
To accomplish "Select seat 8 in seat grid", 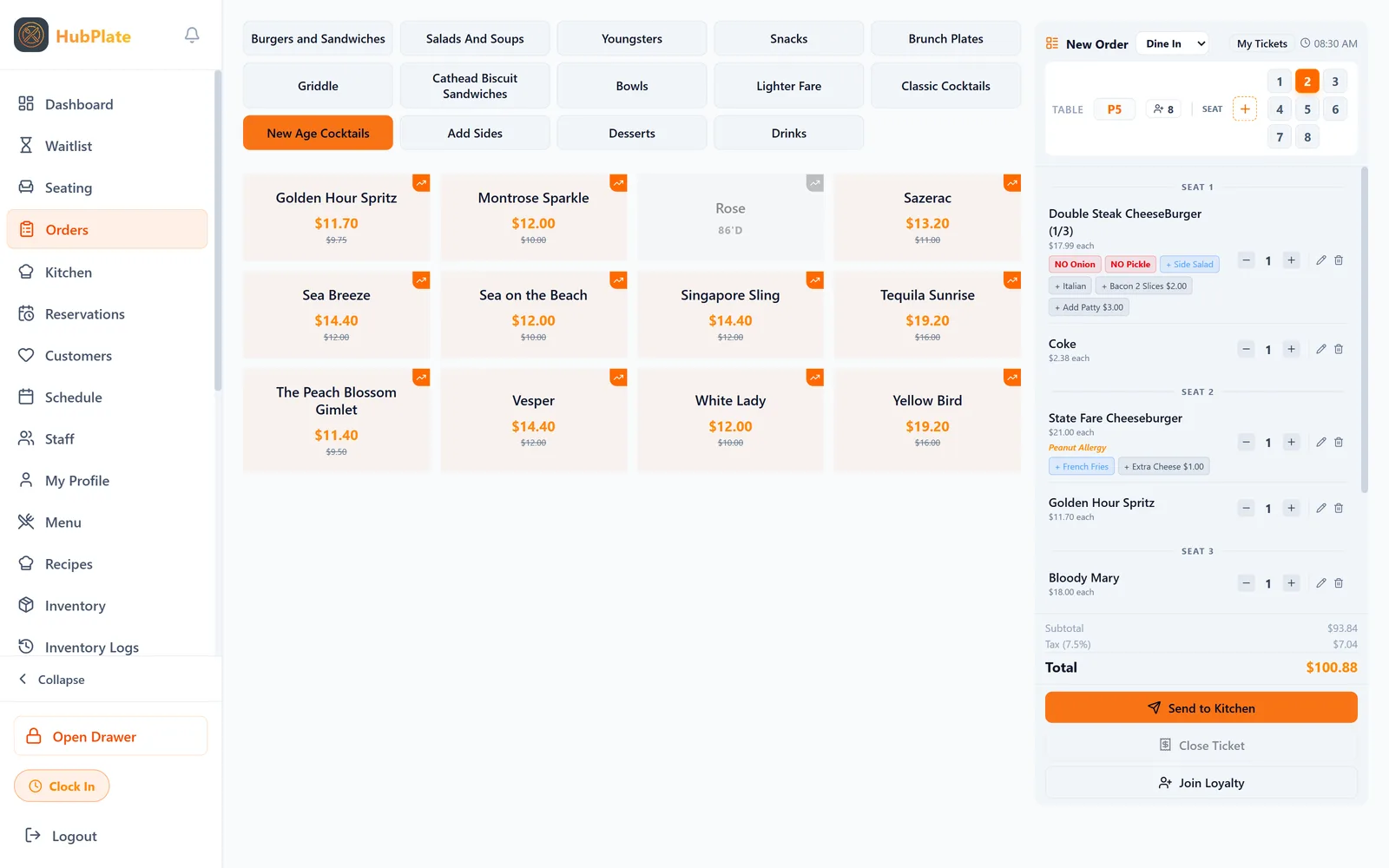I will 1307,137.
